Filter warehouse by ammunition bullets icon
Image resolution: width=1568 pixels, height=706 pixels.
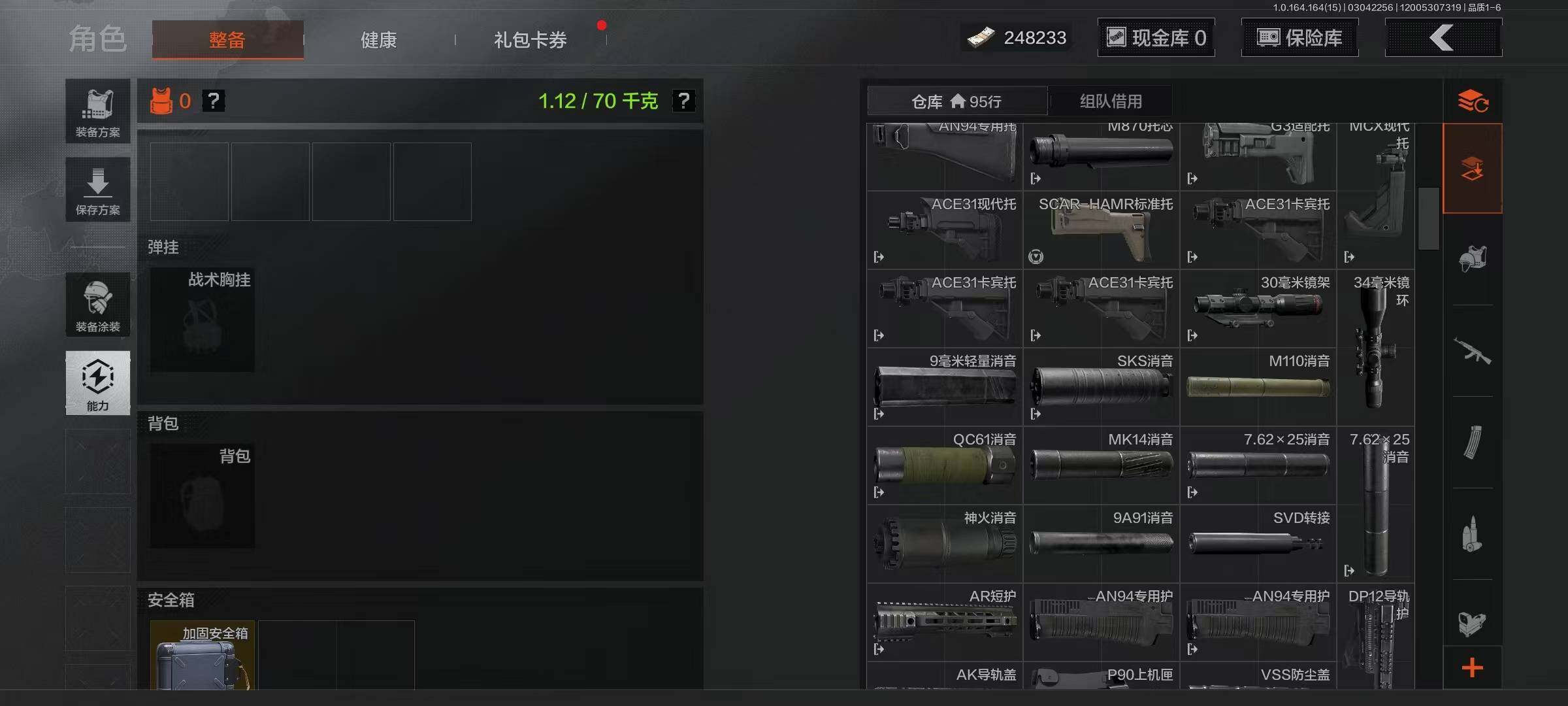1473,533
